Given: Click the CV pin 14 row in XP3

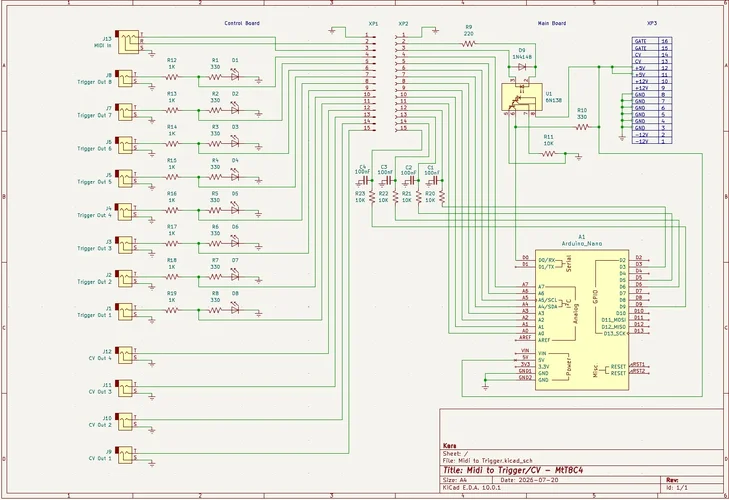Looking at the screenshot, I should point(652,54).
